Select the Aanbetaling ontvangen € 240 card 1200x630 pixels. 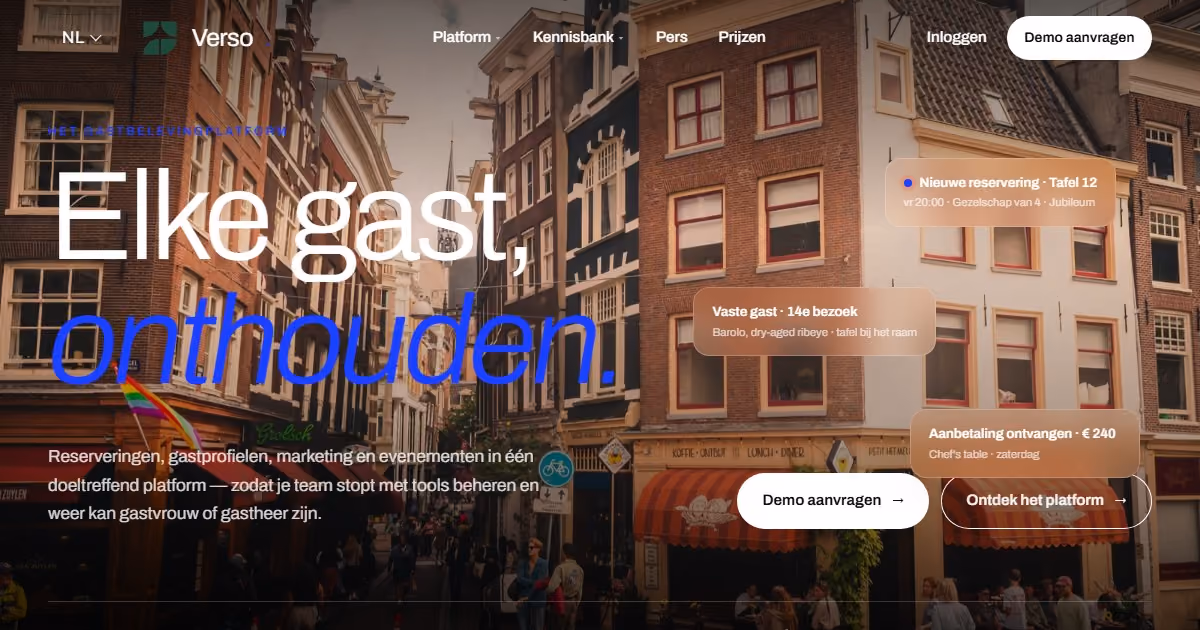(1025, 443)
